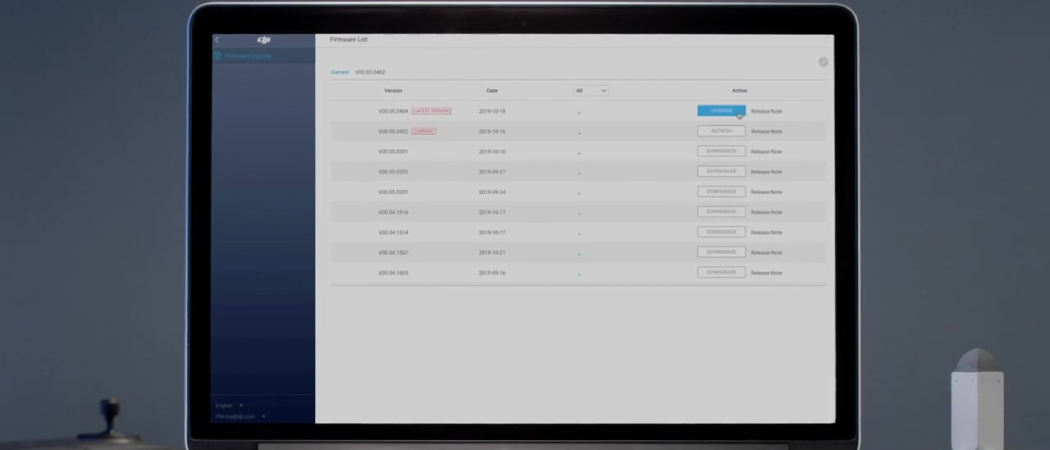Downgrade to firmware V00.04.1505
The height and width of the screenshot is (450, 1050).
(x=721, y=272)
